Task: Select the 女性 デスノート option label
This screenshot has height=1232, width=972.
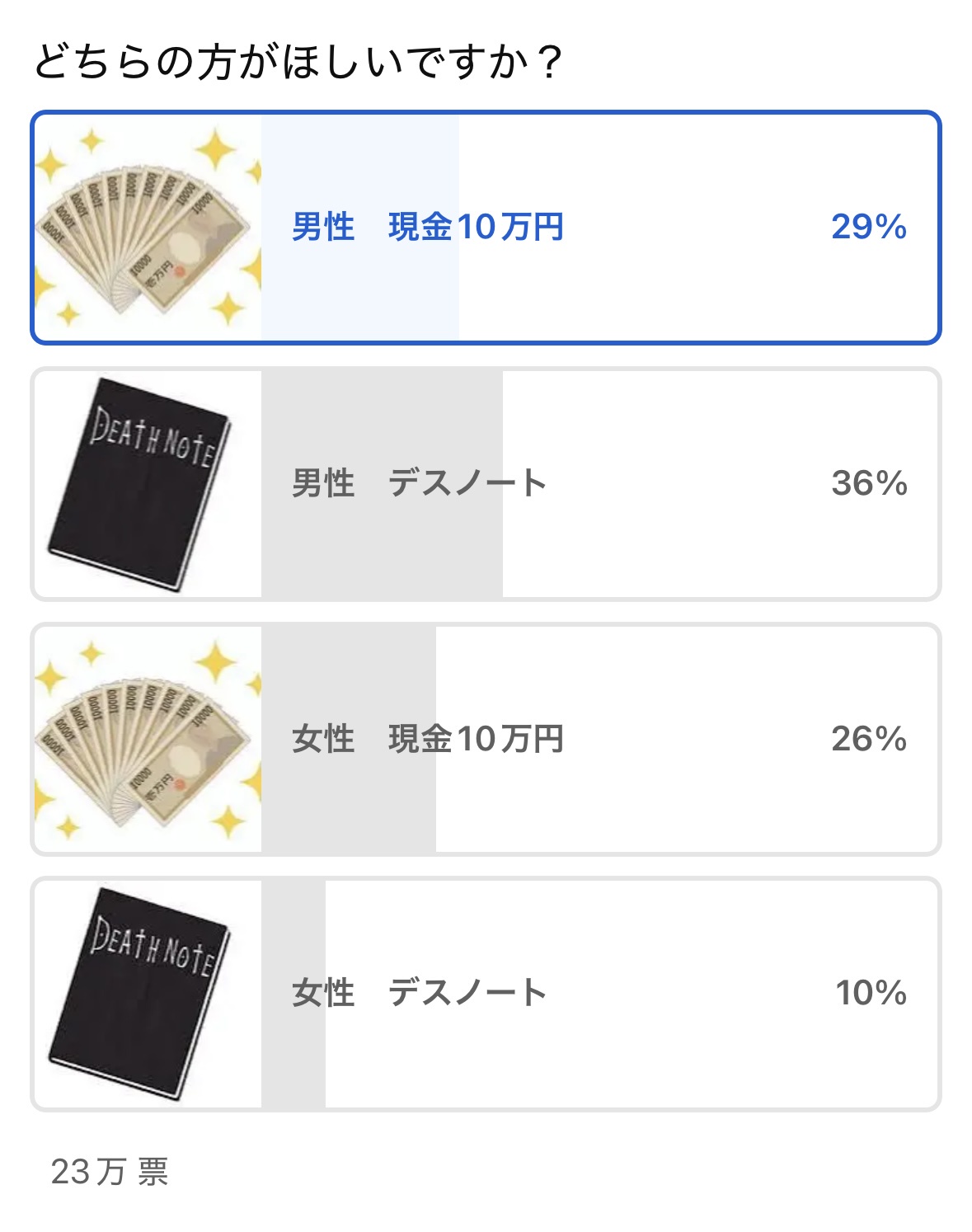Action: click(x=419, y=993)
